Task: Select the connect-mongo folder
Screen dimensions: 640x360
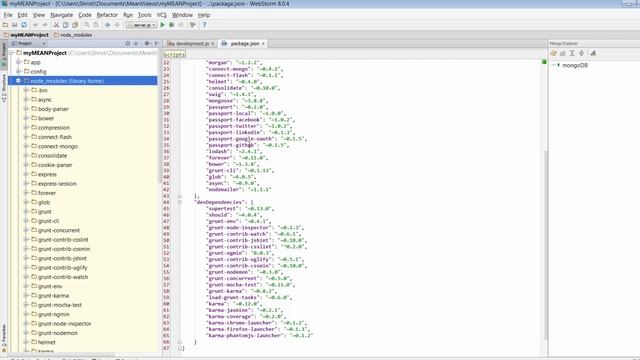Action: [58, 146]
